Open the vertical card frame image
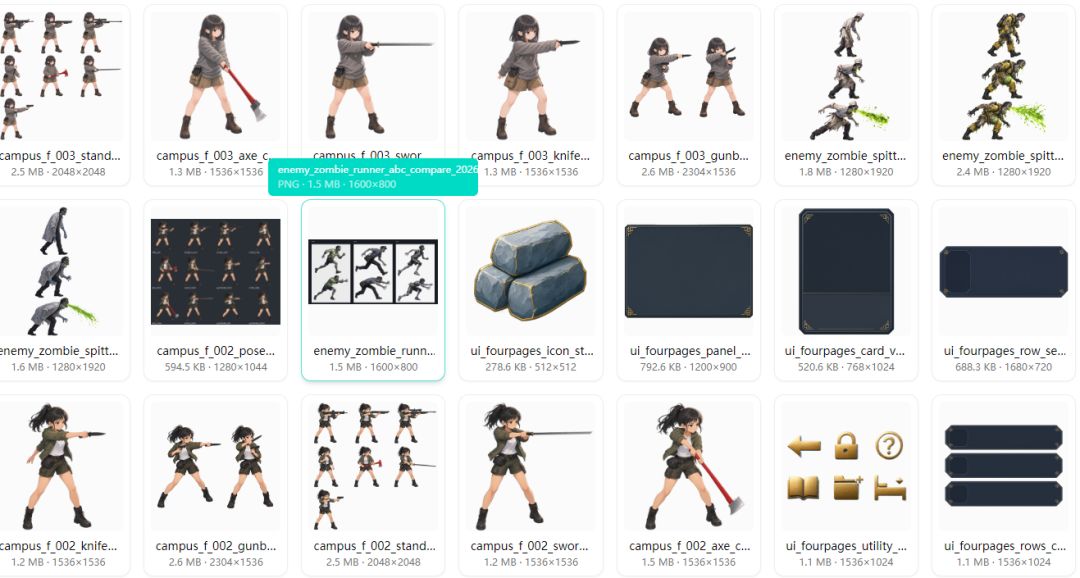 click(846, 271)
